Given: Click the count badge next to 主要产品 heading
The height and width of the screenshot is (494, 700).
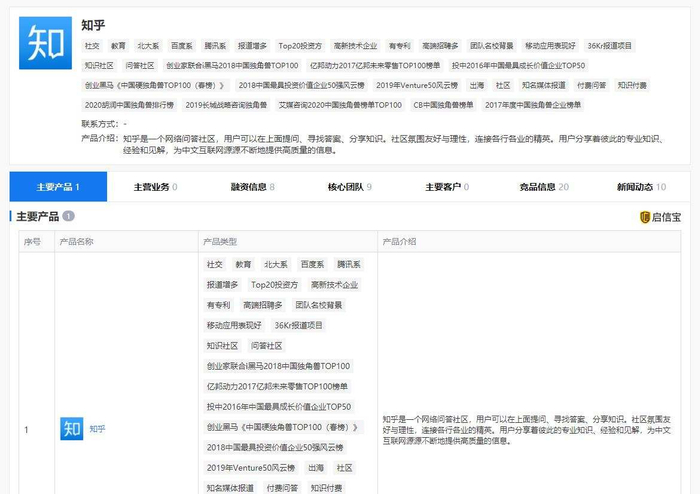Looking at the screenshot, I should 68,216.
